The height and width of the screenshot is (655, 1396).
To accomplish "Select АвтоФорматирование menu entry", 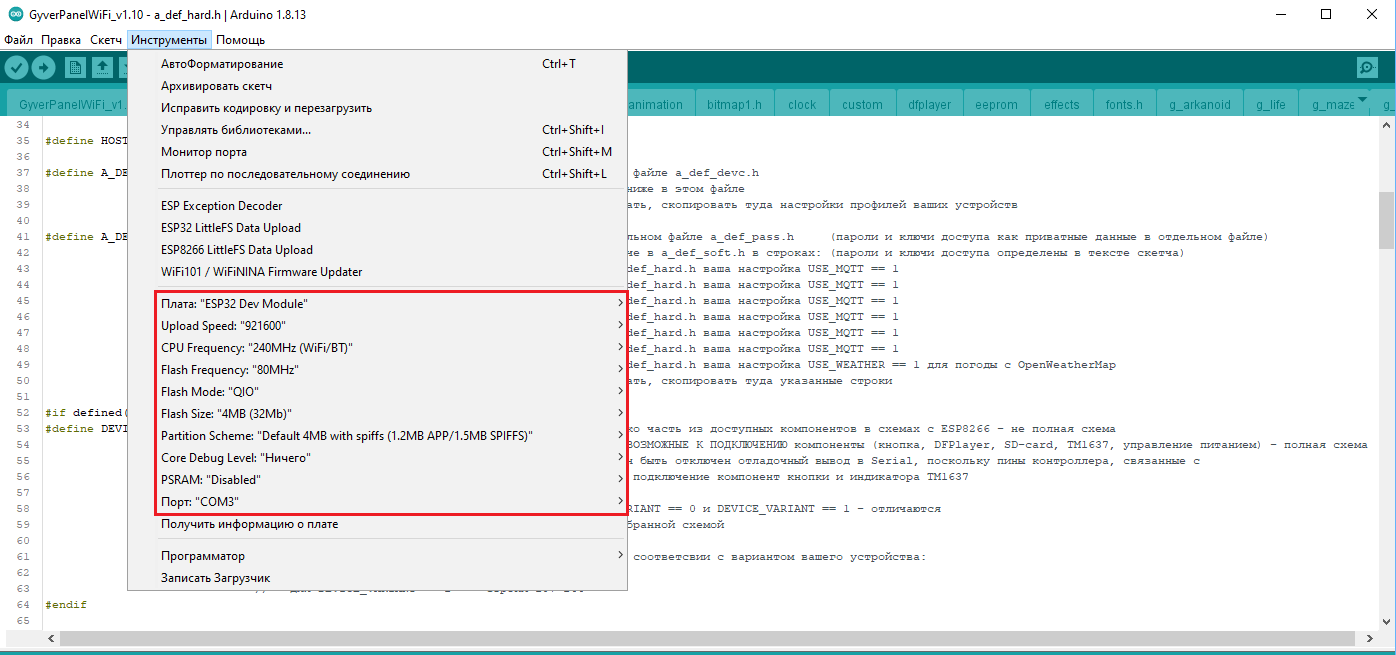I will tap(377, 64).
